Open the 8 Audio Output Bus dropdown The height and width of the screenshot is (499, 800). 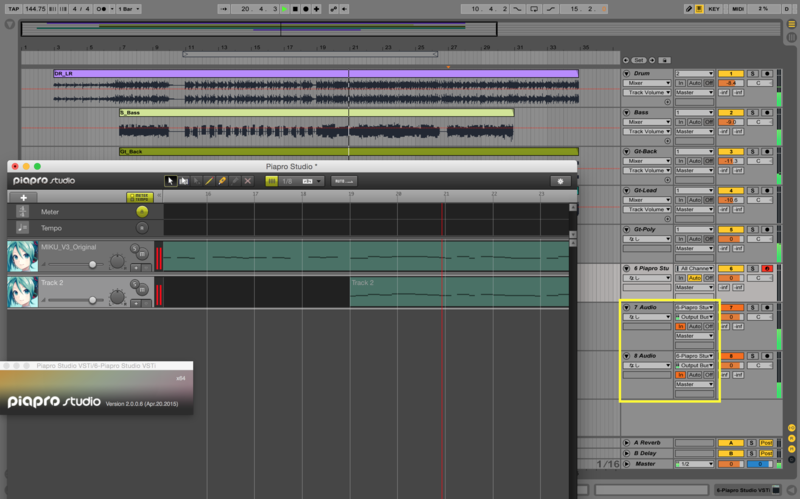tap(694, 365)
